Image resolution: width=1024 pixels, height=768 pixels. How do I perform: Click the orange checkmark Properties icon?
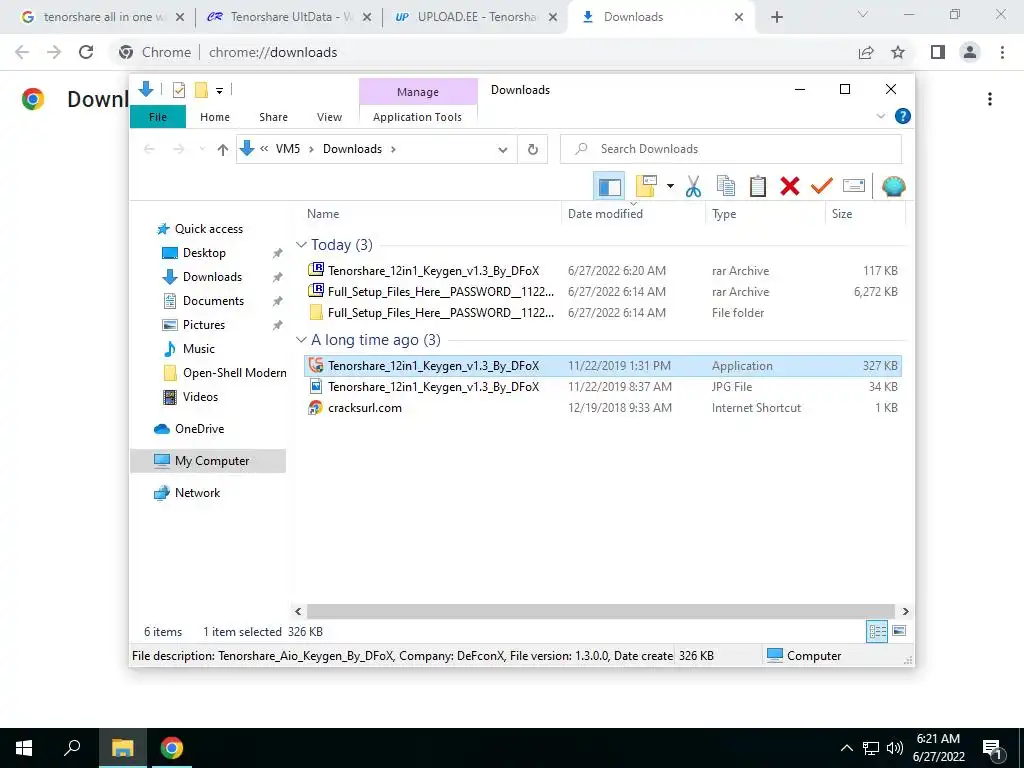point(822,186)
